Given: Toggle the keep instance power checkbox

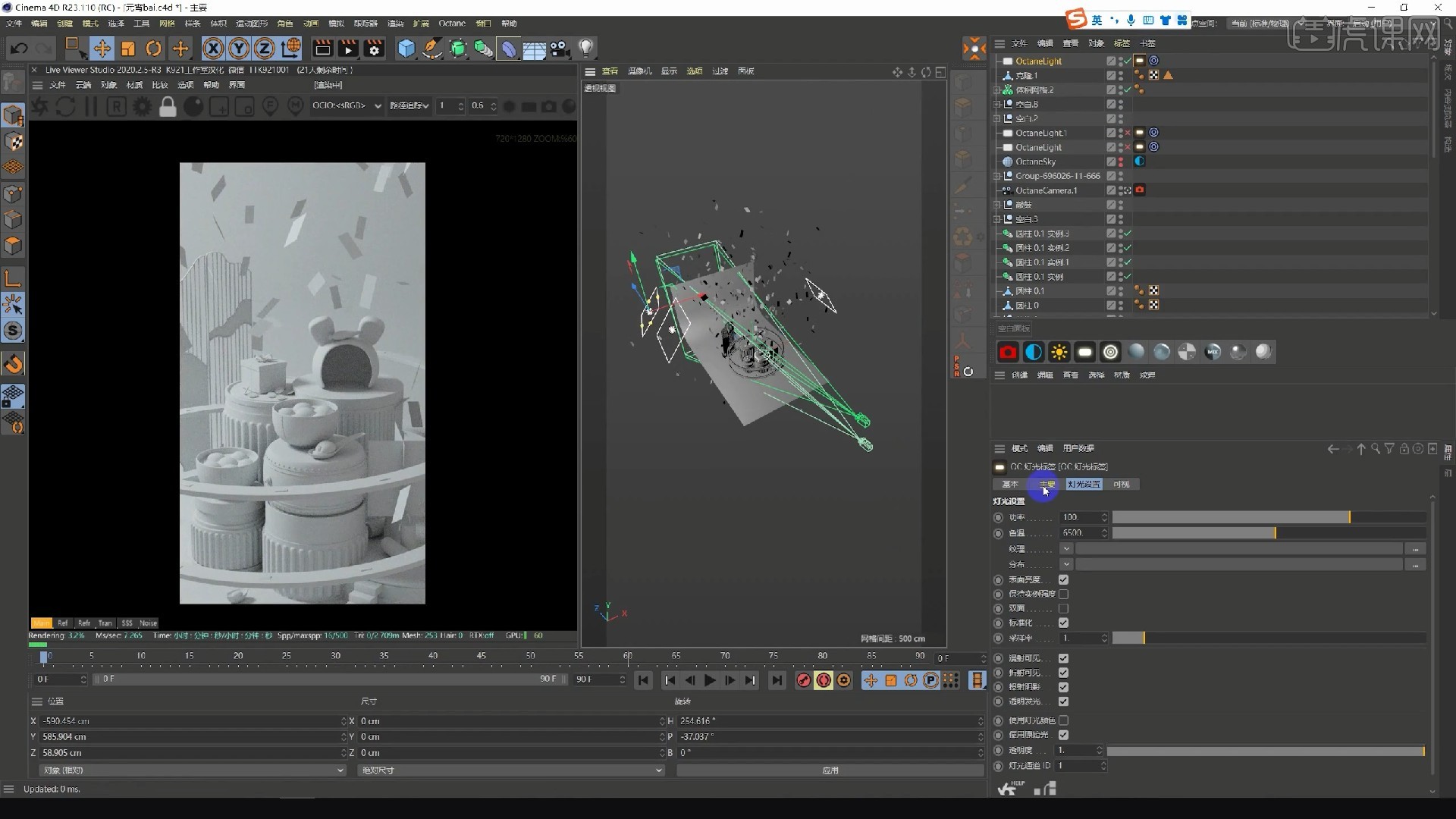Looking at the screenshot, I should point(1063,594).
